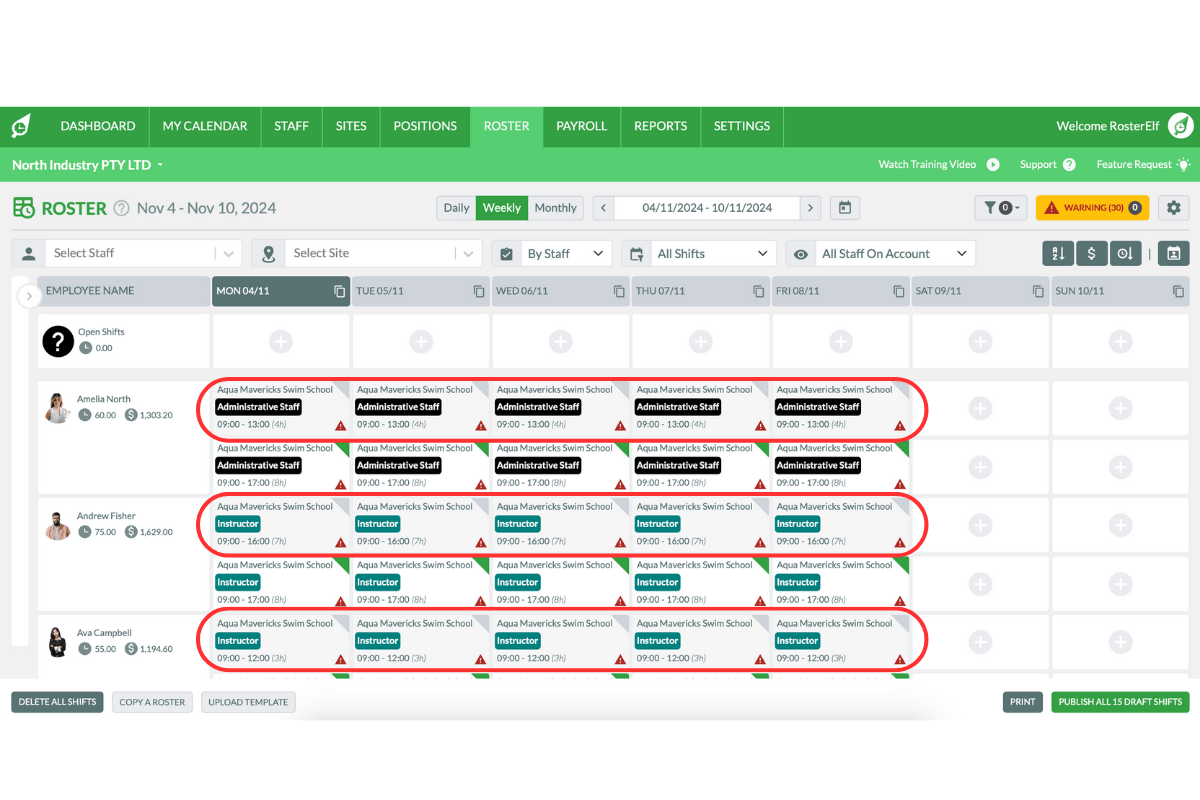Image resolution: width=1200 pixels, height=800 pixels.
Task: Add an open shift on Monday 04/11
Action: tap(281, 342)
